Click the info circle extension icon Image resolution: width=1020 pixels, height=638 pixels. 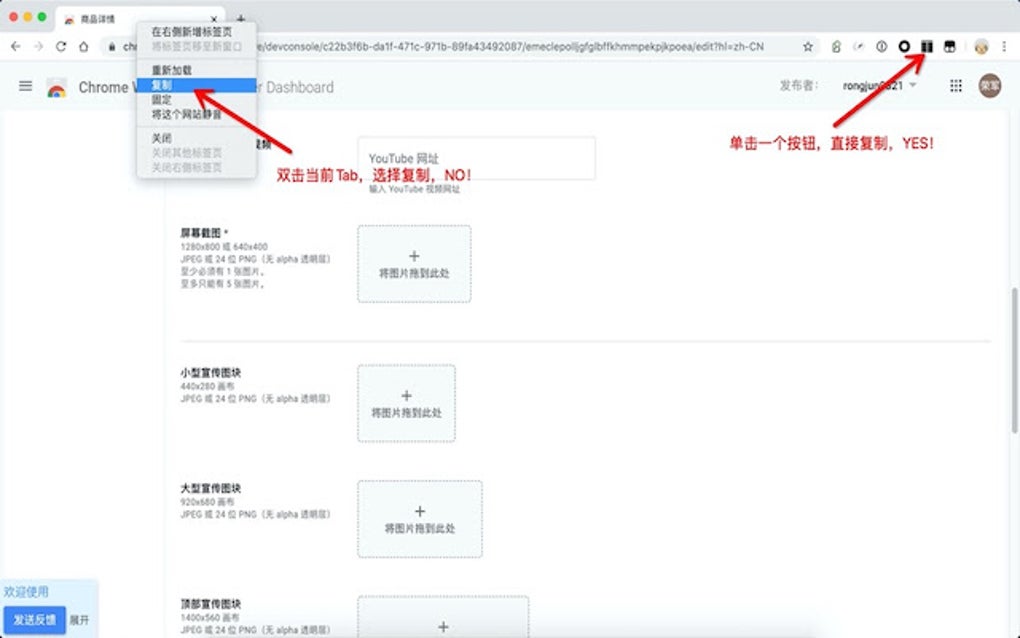pyautogui.click(x=880, y=46)
